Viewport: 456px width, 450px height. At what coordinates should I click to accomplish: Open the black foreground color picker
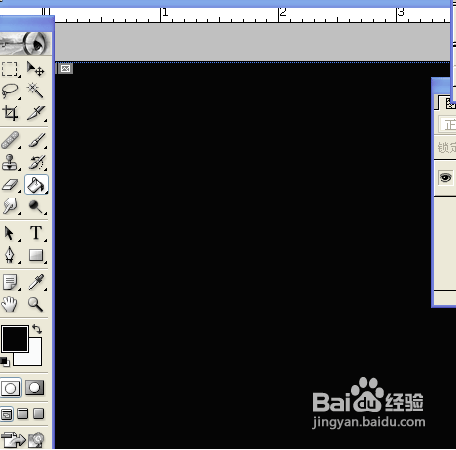15,339
